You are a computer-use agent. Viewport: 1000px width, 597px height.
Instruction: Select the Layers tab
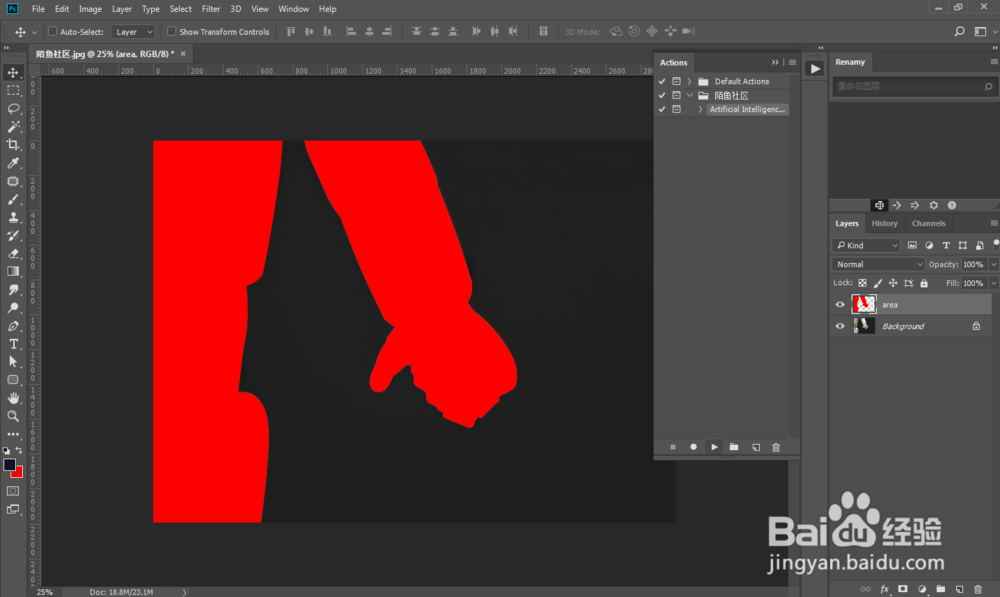[x=847, y=223]
